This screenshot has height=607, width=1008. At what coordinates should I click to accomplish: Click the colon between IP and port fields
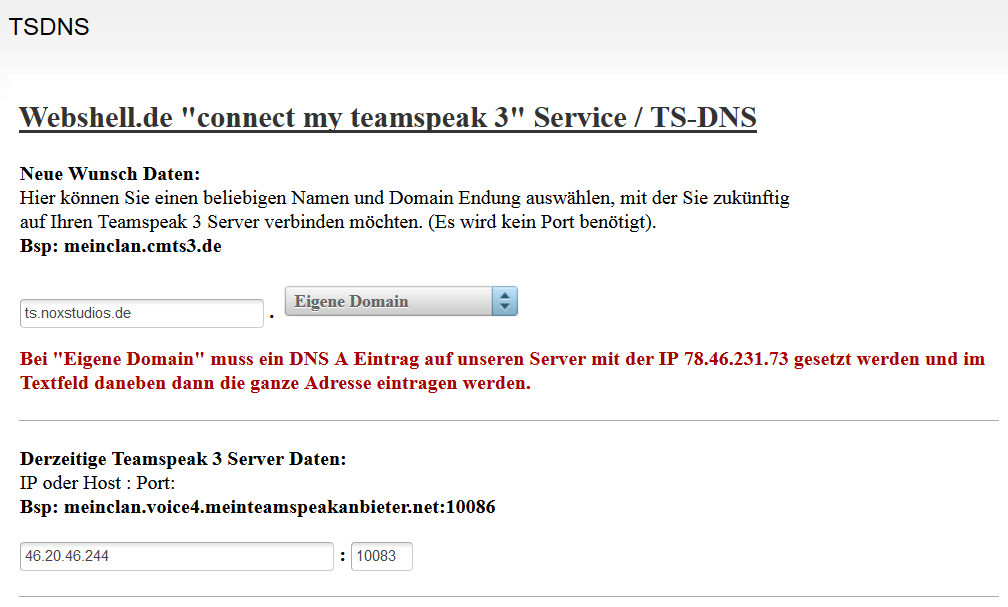pos(342,557)
